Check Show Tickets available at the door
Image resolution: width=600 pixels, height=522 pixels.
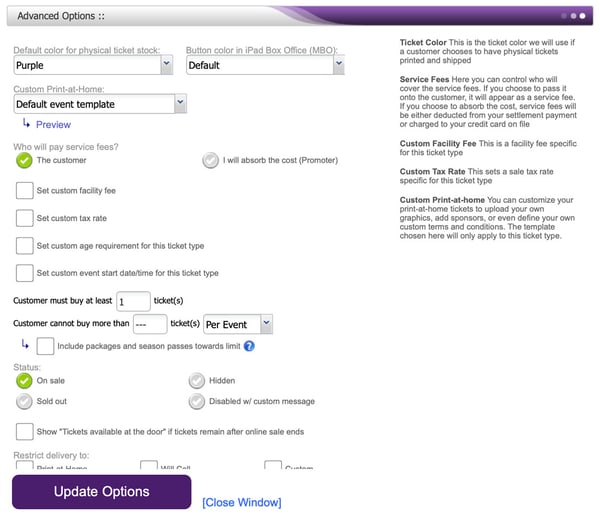coord(24,432)
